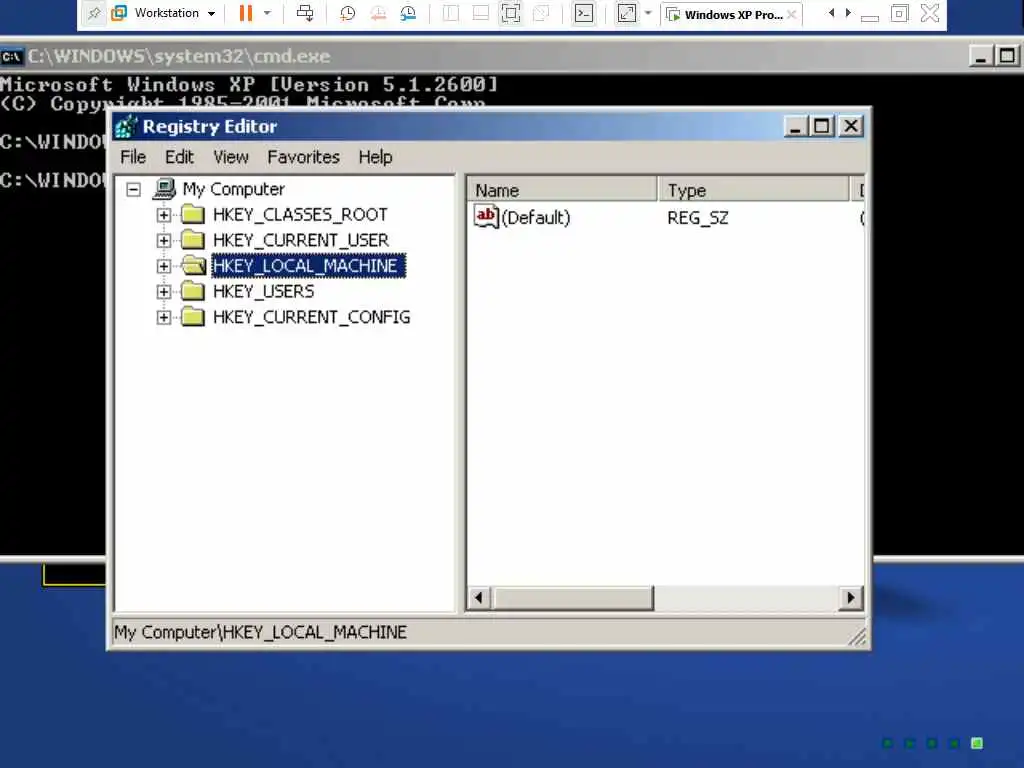The image size is (1024, 768).
Task: Go to previous tab arrow
Action: (x=831, y=13)
